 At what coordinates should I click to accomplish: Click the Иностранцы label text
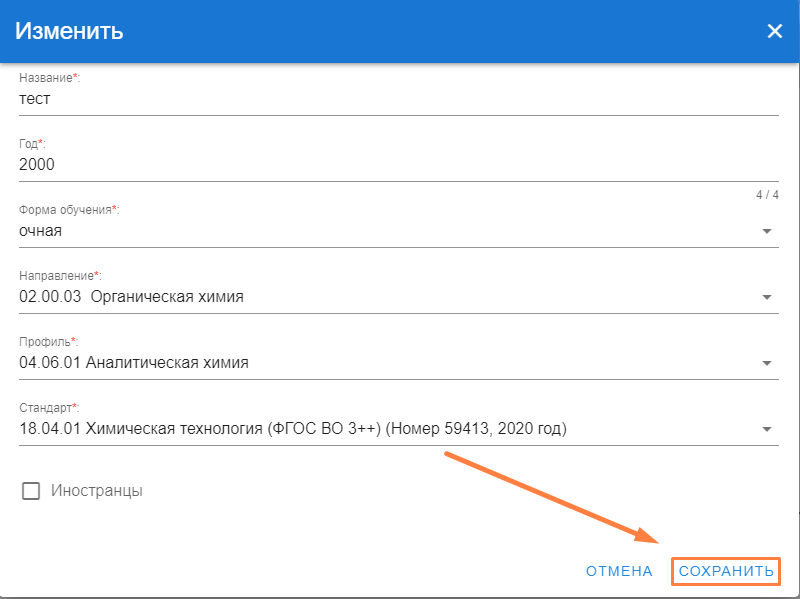point(97,491)
